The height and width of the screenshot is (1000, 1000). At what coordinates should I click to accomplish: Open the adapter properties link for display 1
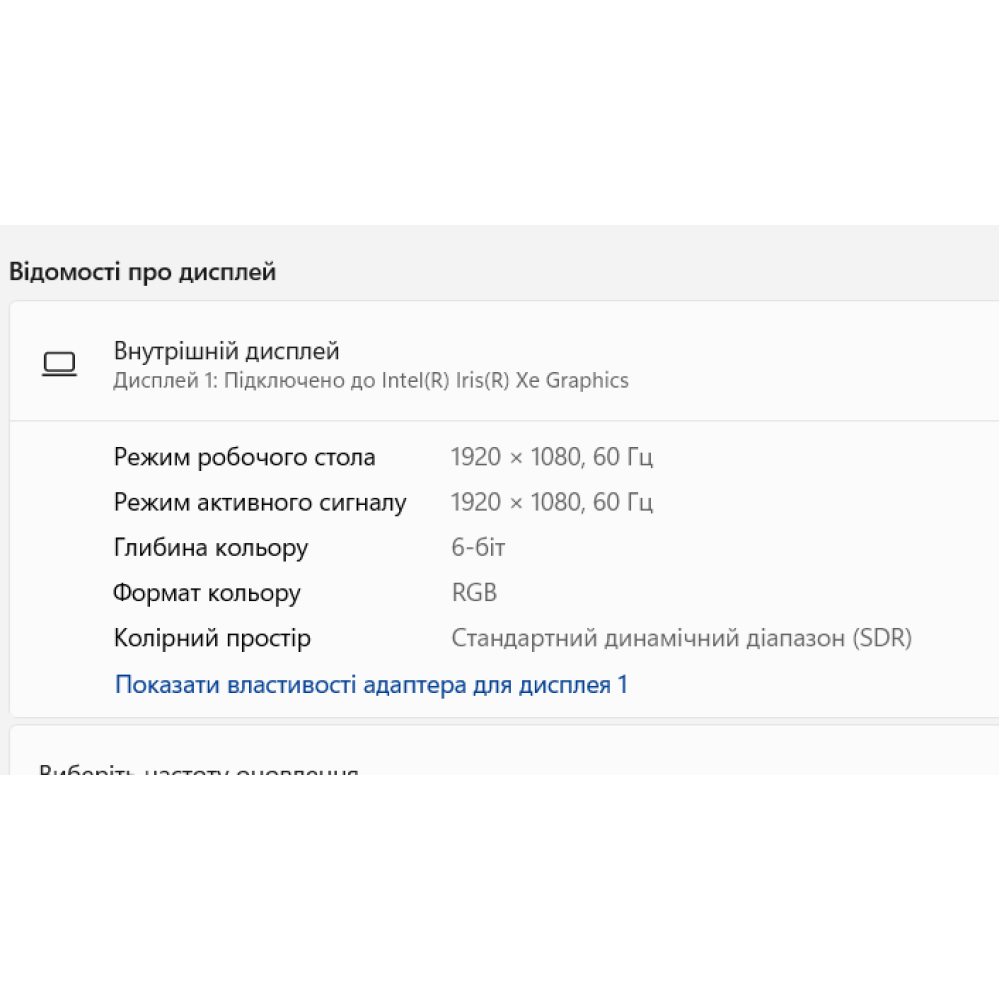pos(371,685)
